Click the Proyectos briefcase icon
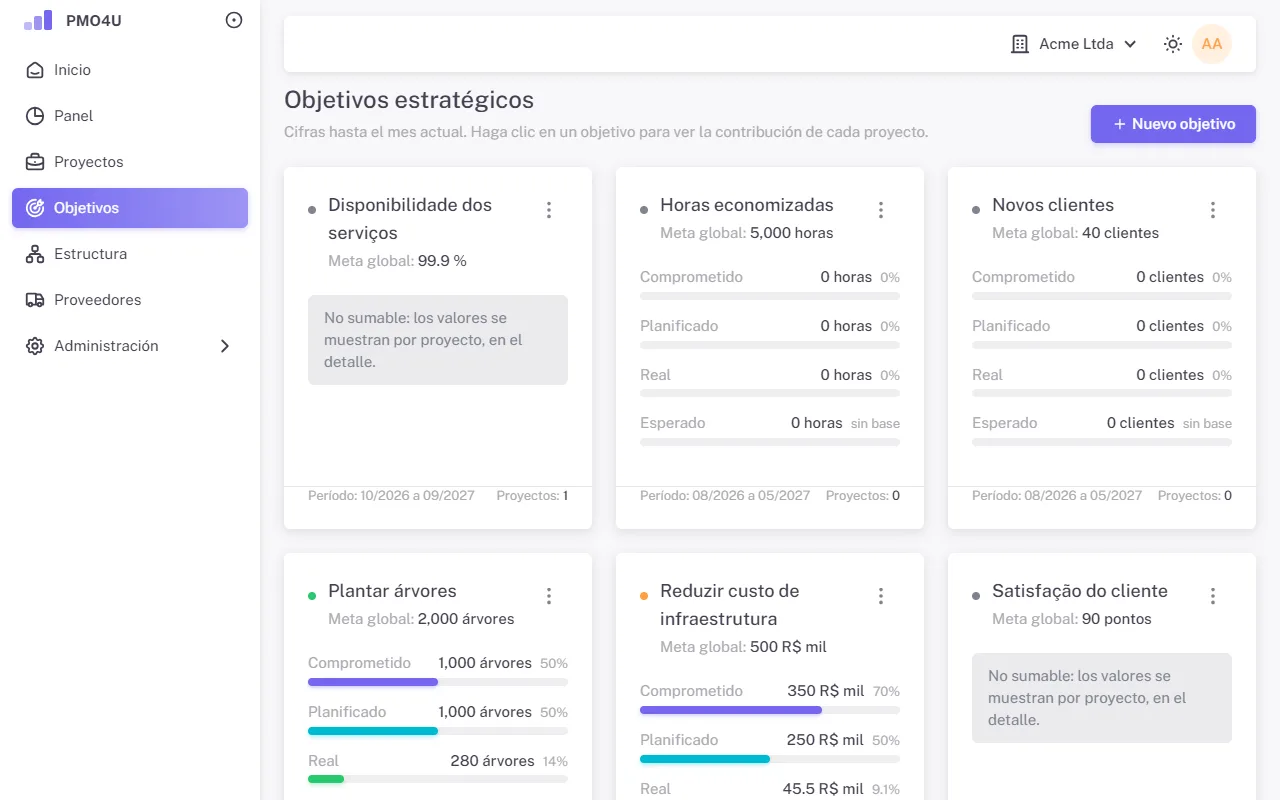 pos(35,162)
